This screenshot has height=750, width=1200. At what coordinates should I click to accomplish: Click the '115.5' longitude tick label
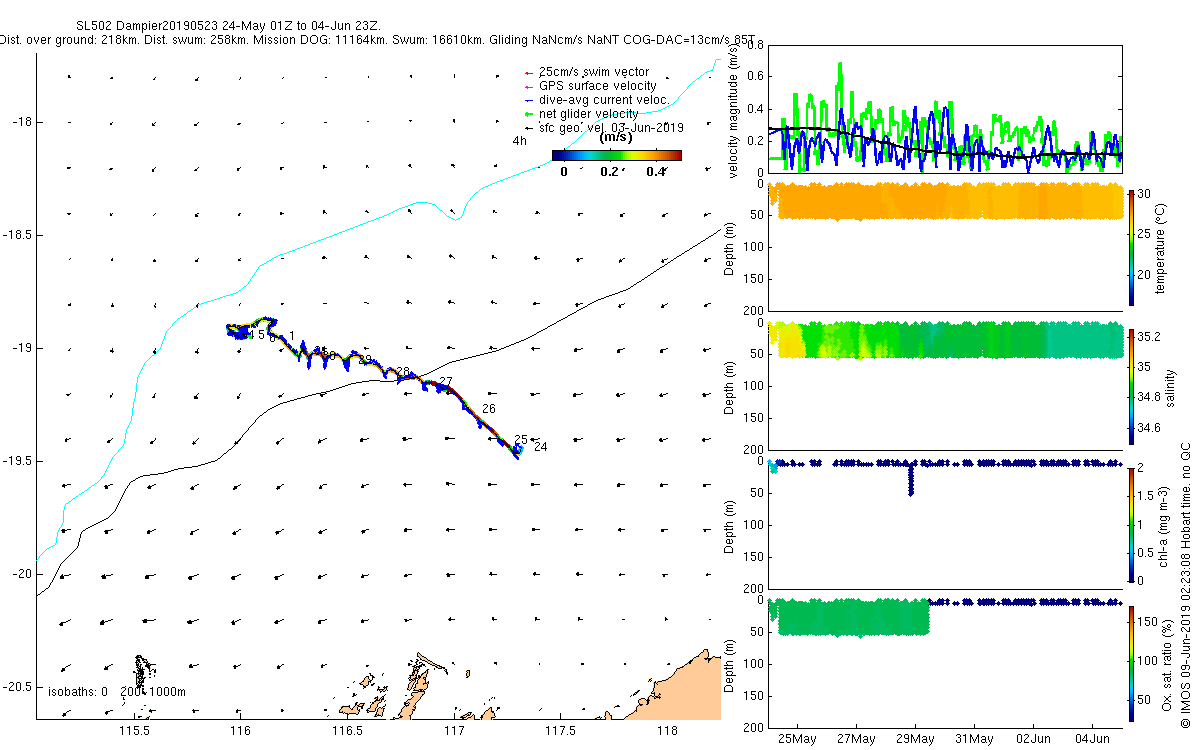(134, 731)
